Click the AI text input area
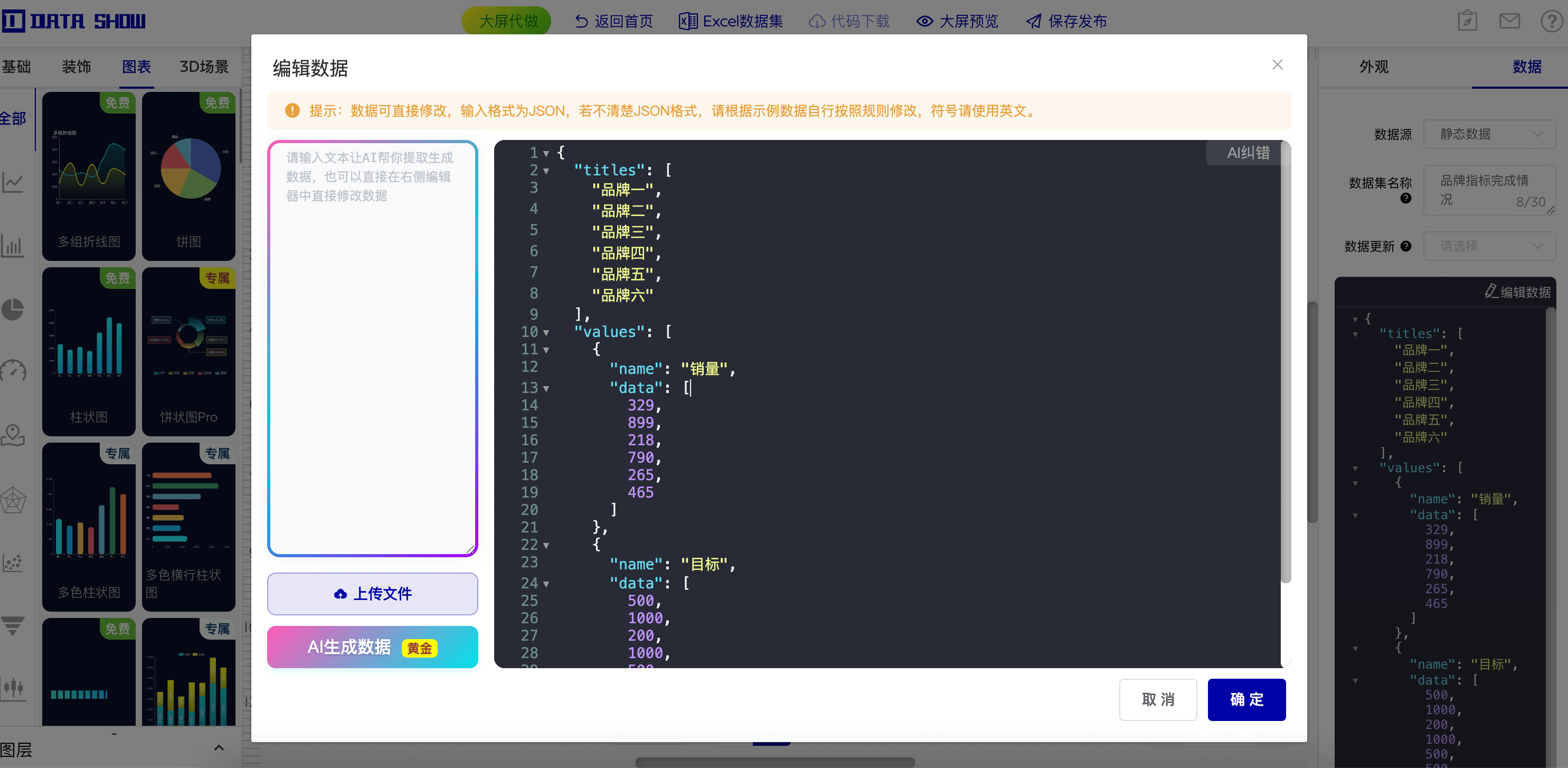The width and height of the screenshot is (1568, 768). point(372,348)
